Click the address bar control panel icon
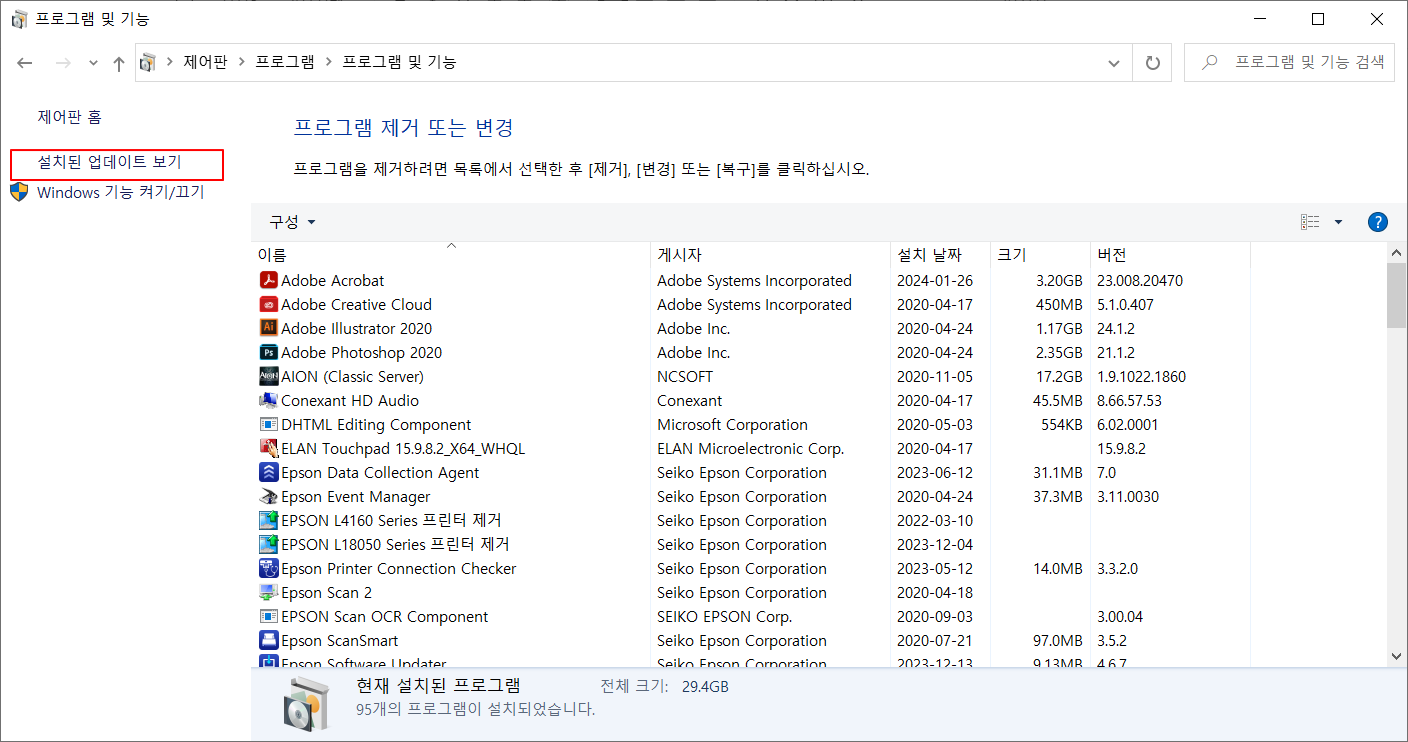Image resolution: width=1408 pixels, height=742 pixels. 148,62
